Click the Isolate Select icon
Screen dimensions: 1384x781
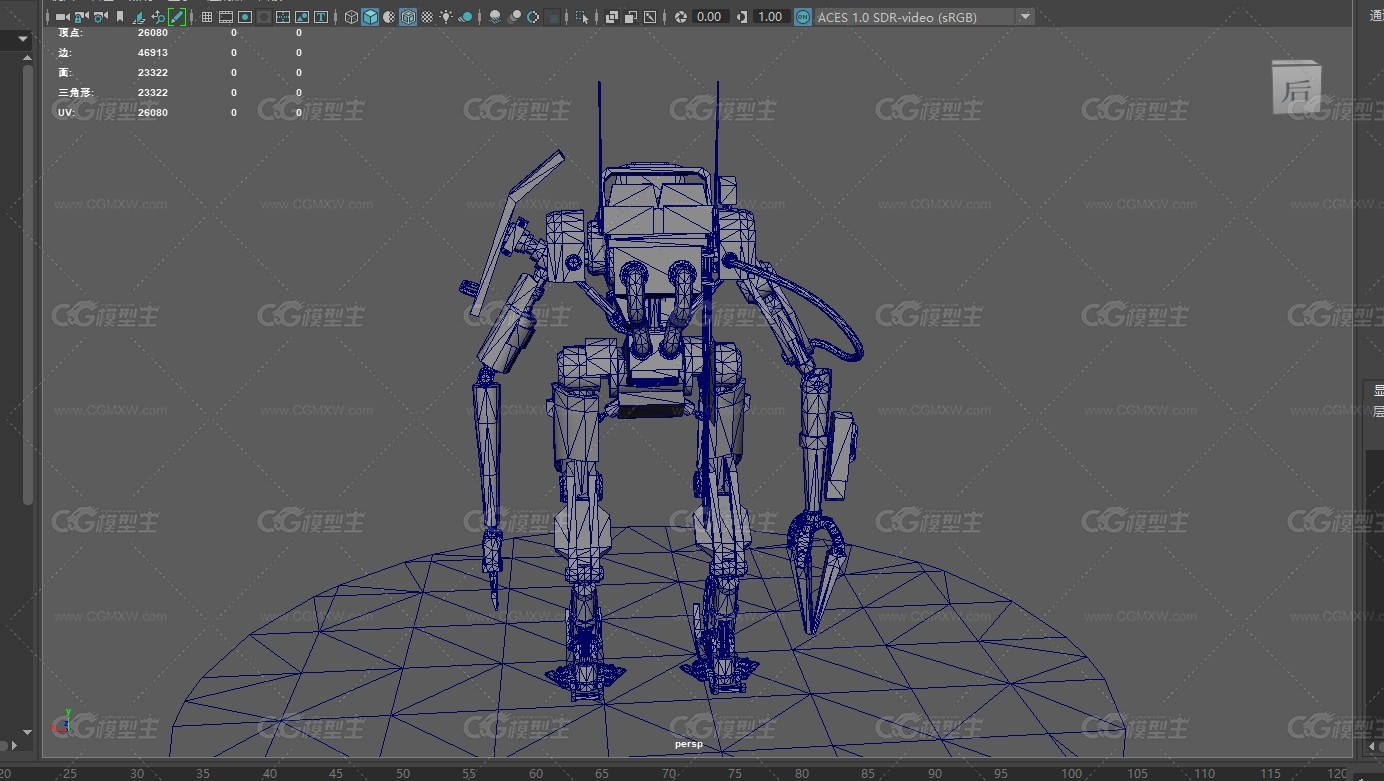click(x=582, y=17)
